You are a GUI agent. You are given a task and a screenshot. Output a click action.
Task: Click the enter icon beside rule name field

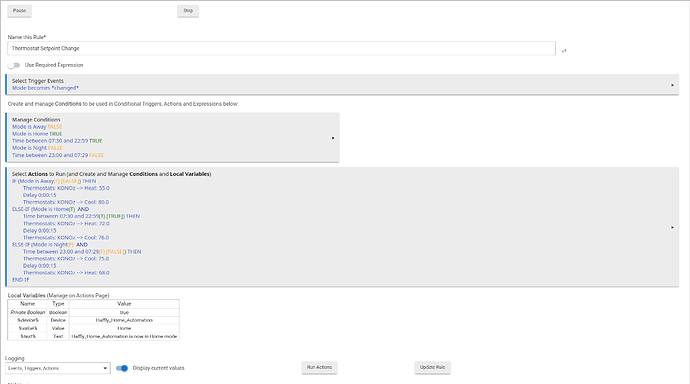pos(564,51)
